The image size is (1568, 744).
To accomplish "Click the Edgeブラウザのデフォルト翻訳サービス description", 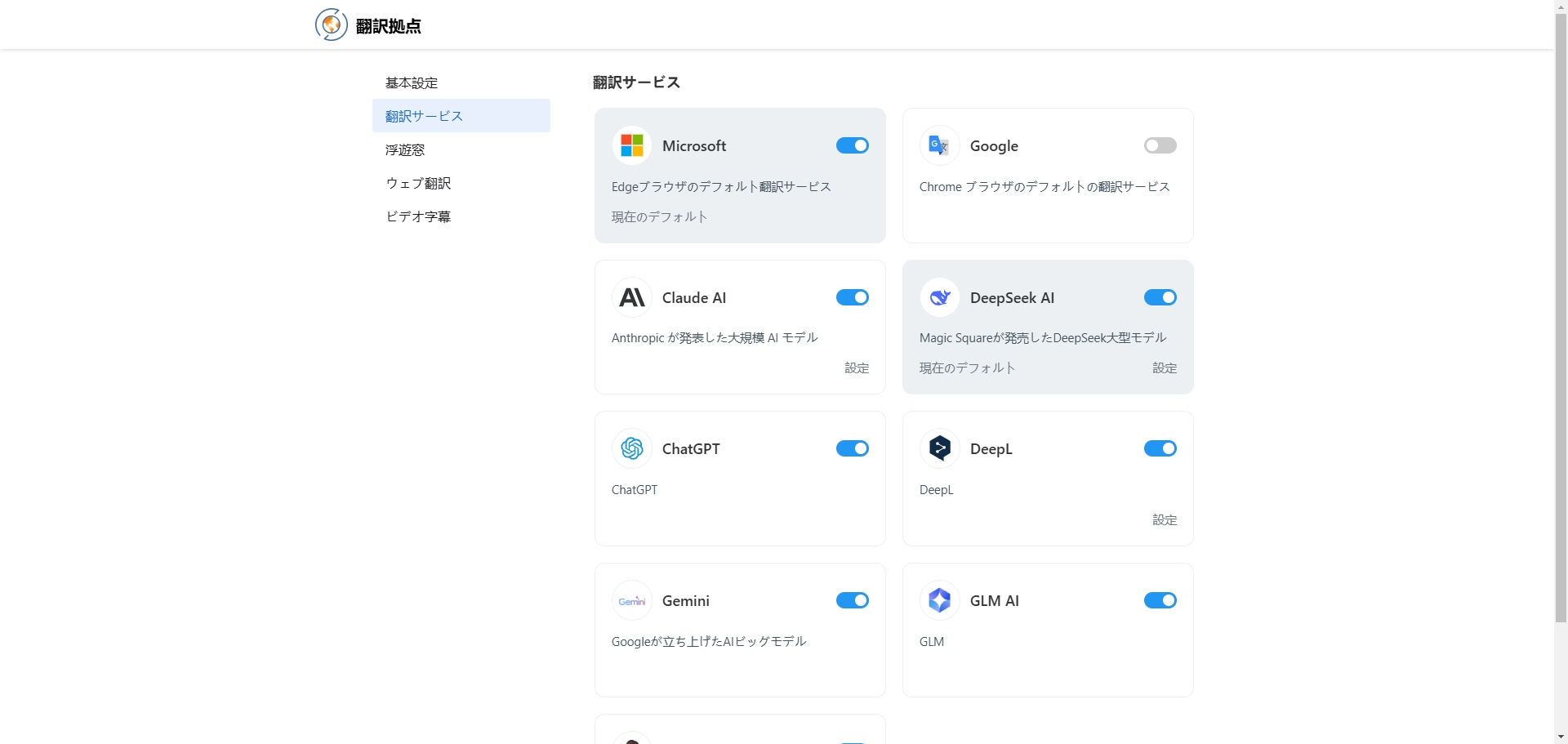I will [x=721, y=187].
